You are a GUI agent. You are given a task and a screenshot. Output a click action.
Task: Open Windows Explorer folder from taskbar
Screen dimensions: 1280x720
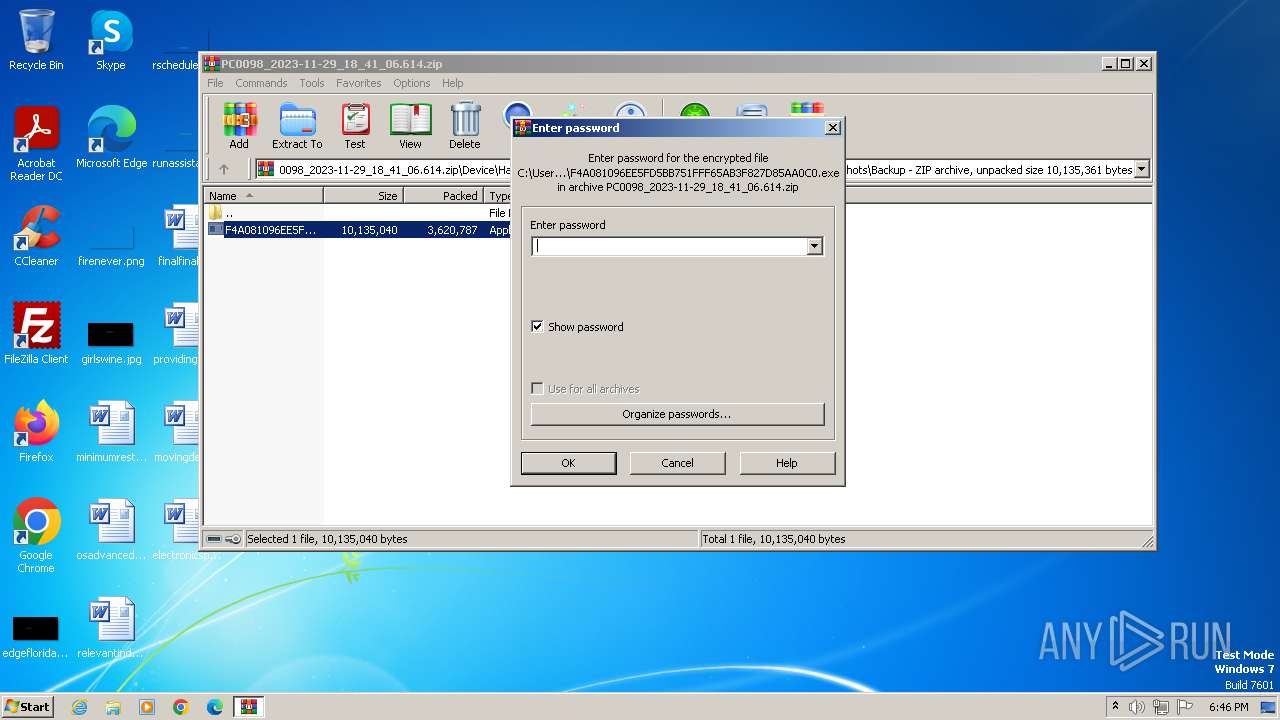click(113, 707)
